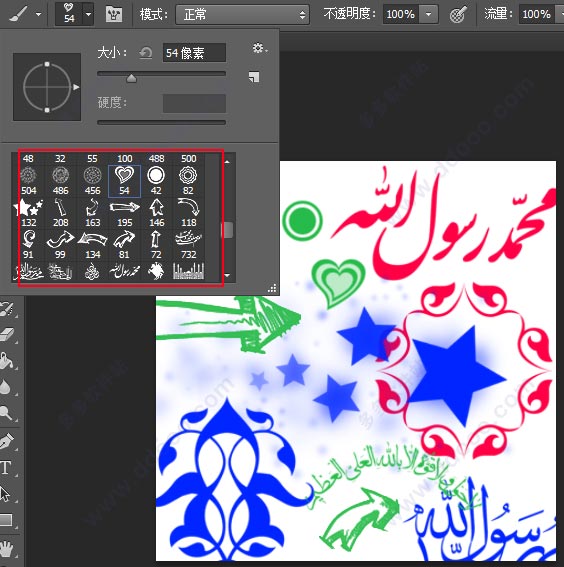Select the ornament brush labeled 456
The height and width of the screenshot is (567, 564).
93,181
